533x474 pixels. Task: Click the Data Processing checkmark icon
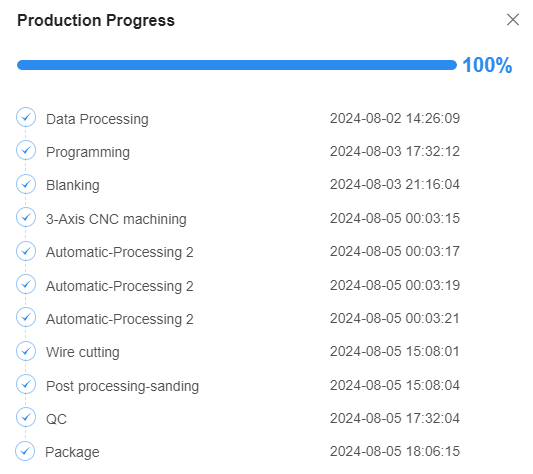(26, 117)
